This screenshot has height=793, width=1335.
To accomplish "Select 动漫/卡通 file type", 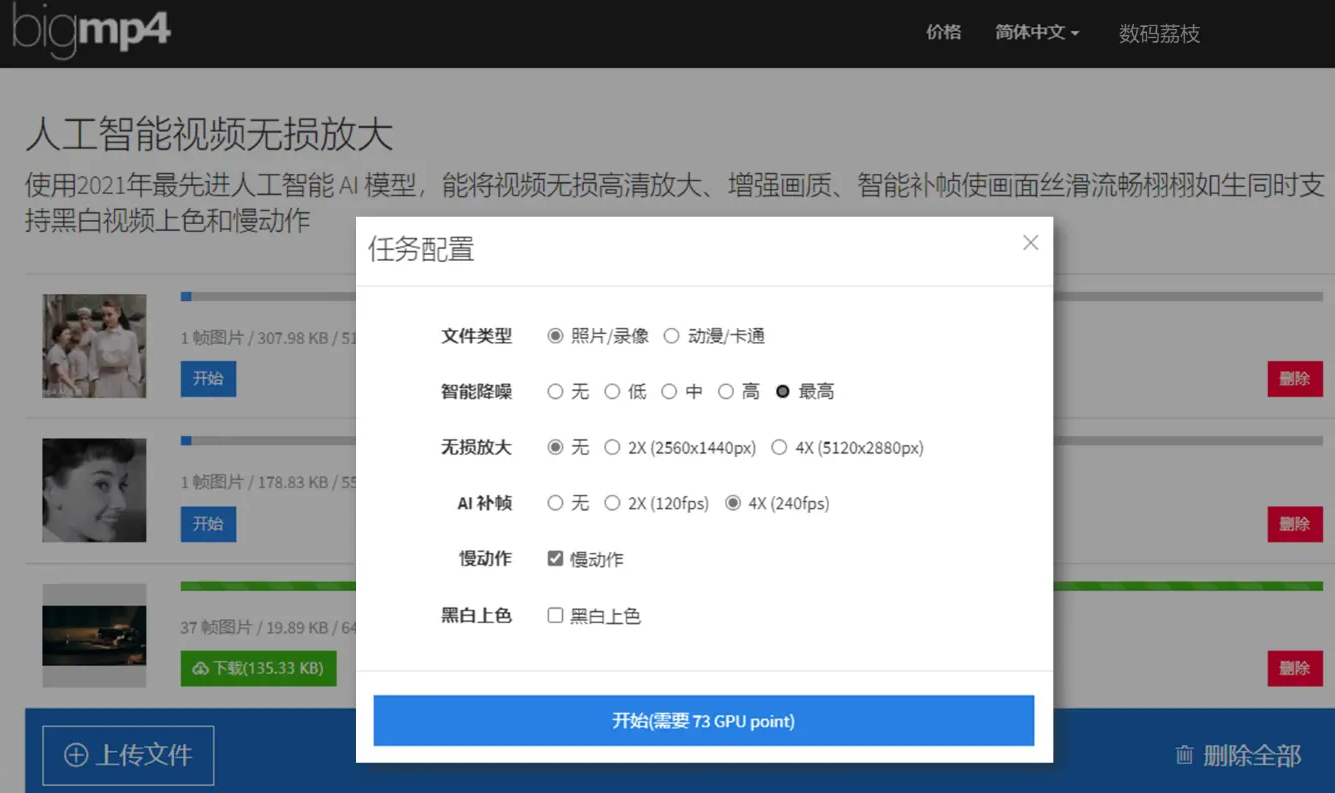I will [x=672, y=336].
